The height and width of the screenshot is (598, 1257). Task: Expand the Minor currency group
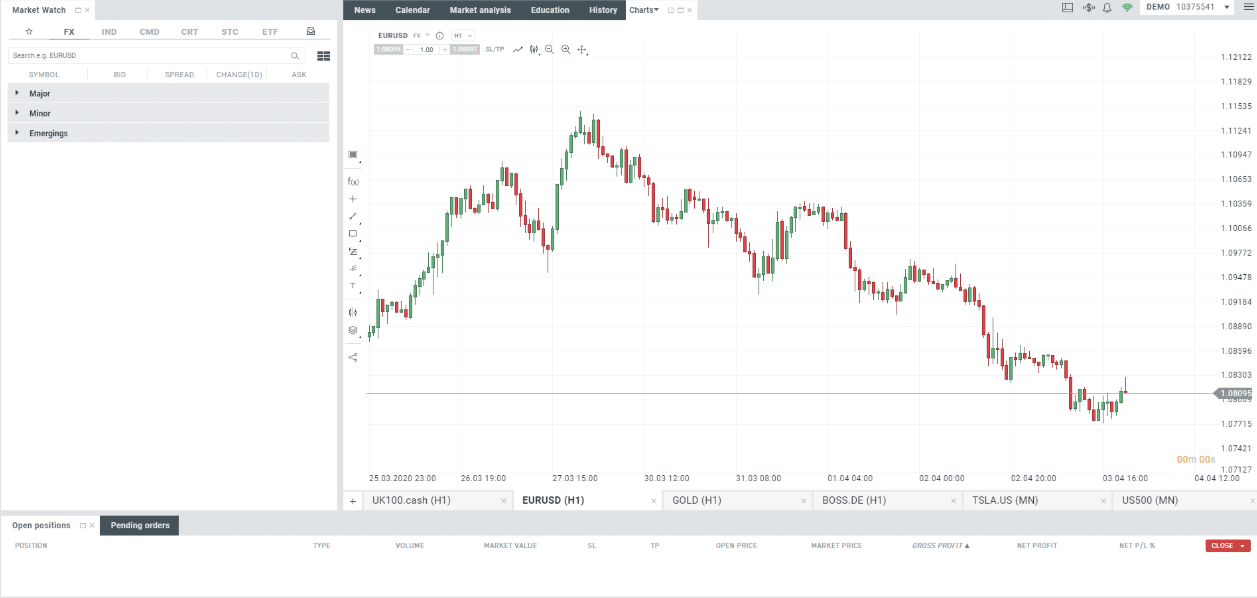(x=168, y=113)
